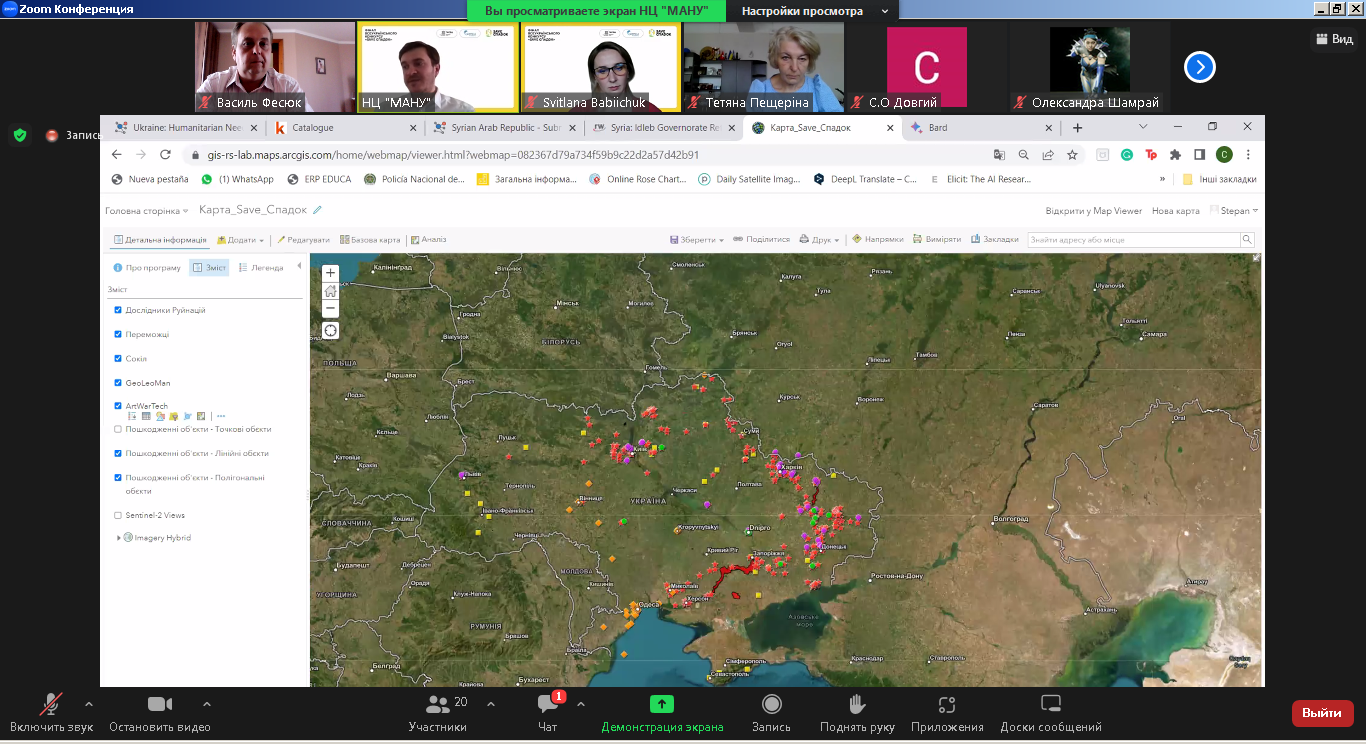
Task: Click the red Выйти button
Action: [x=1322, y=713]
